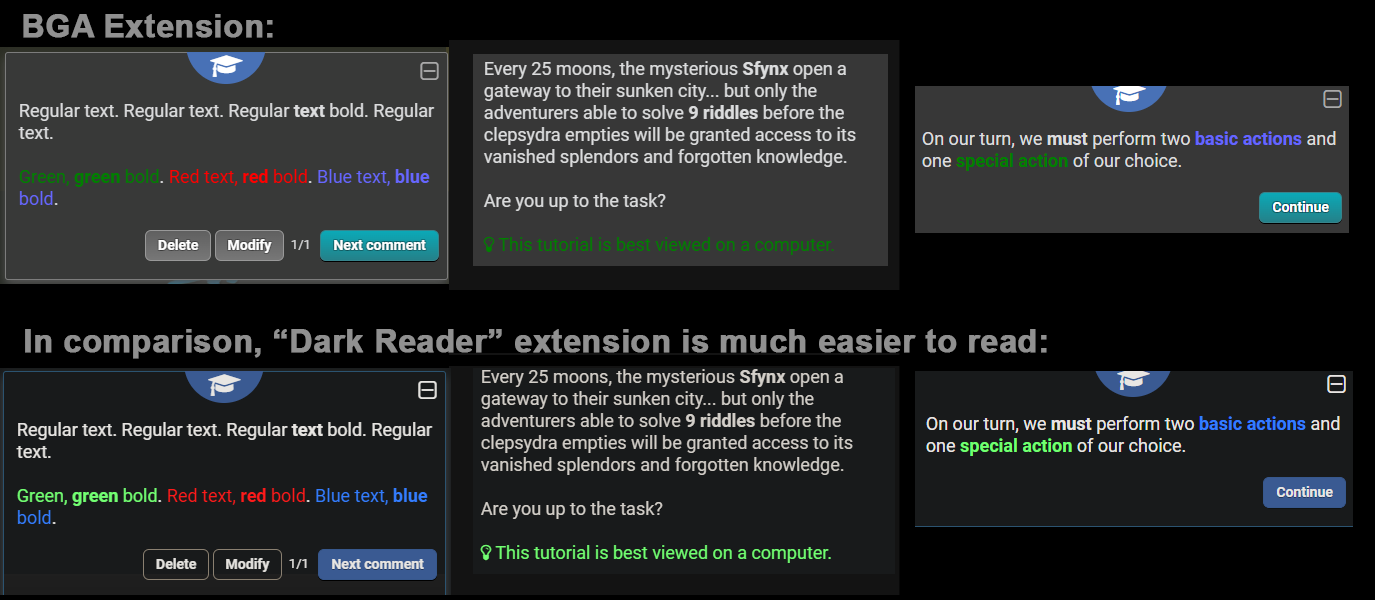Click 'Blue text' in the Dark Reader comment
This screenshot has height=600, width=1375.
click(x=351, y=496)
